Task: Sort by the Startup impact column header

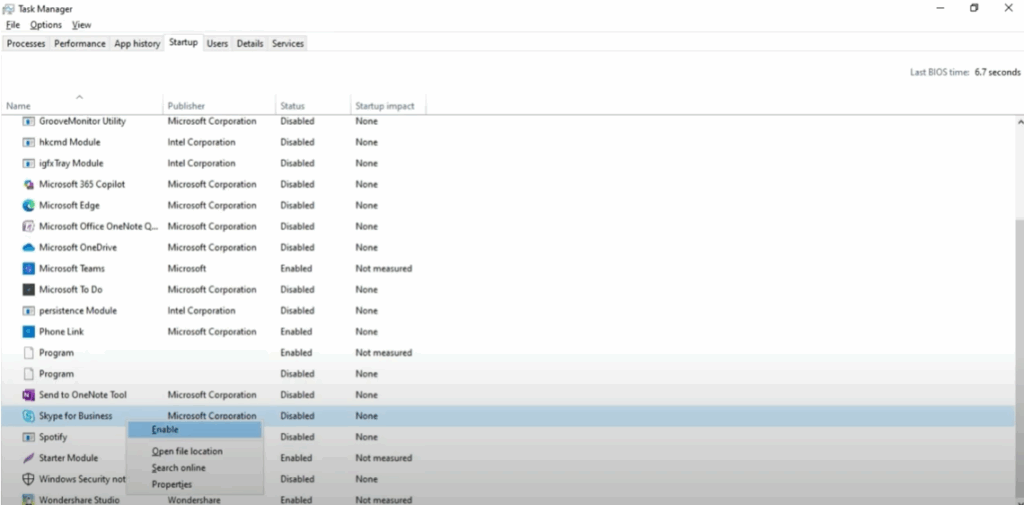Action: click(x=389, y=106)
